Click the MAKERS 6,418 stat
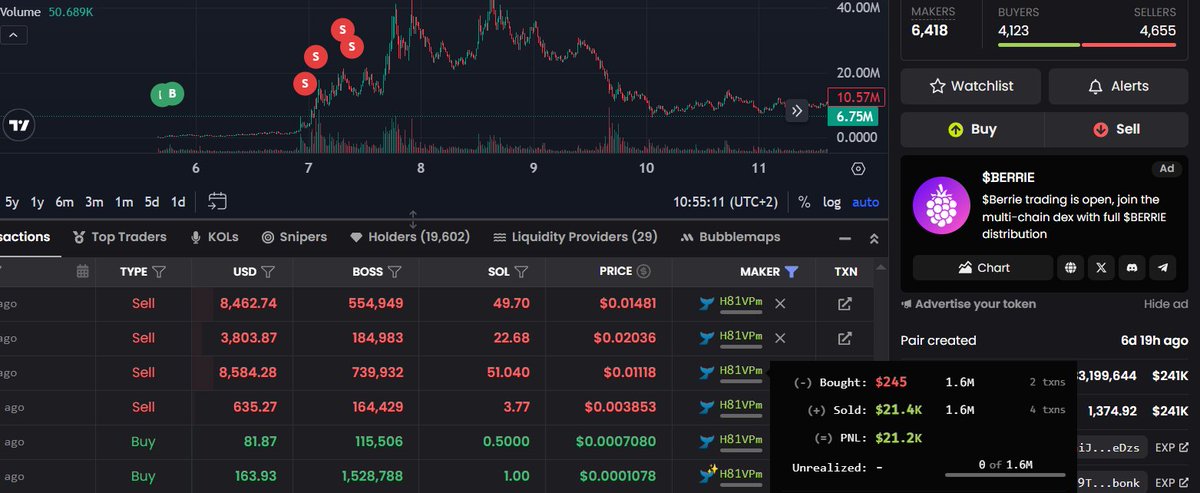1200x493 pixels. pyautogui.click(x=933, y=22)
